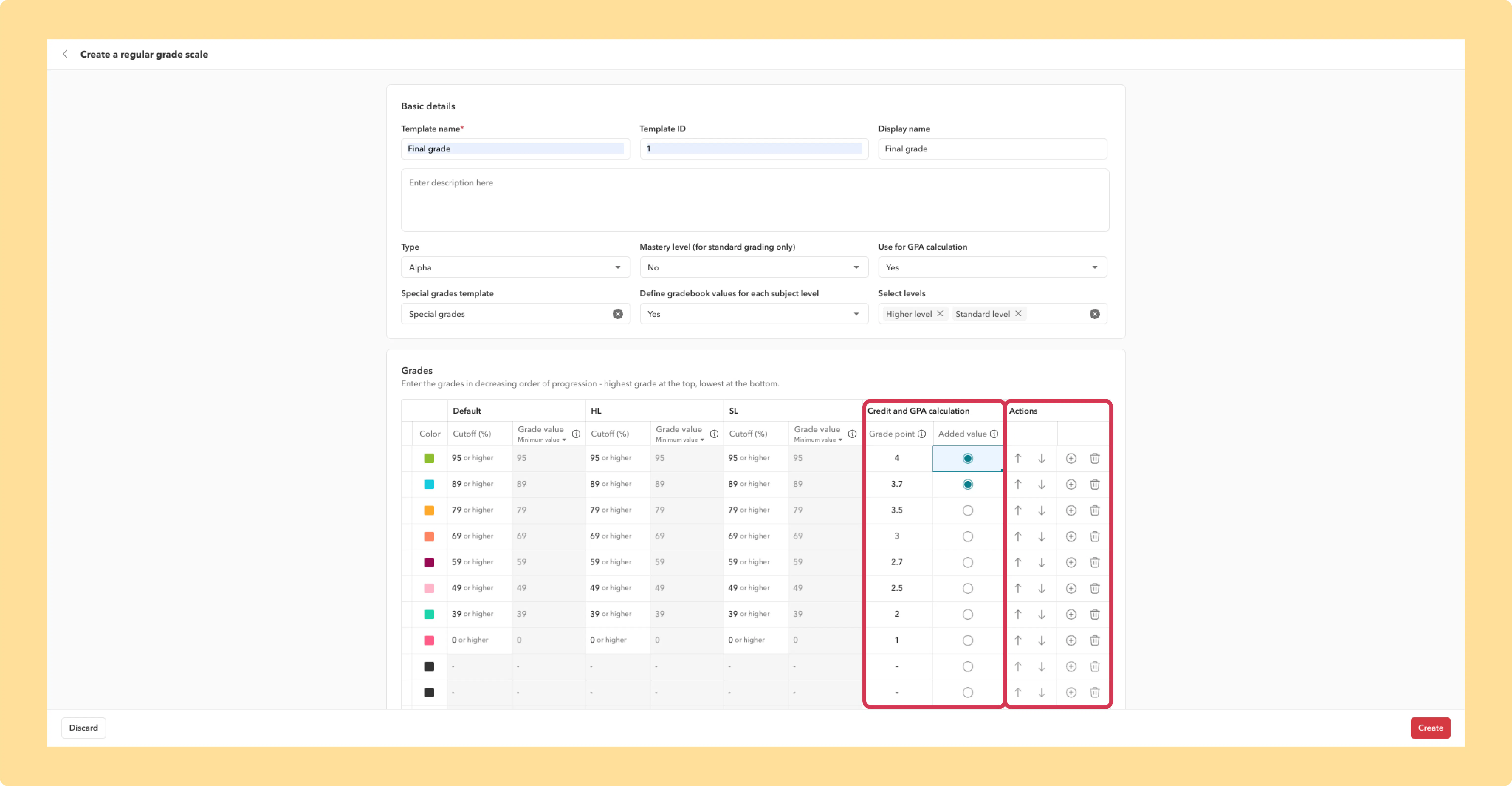Image resolution: width=1512 pixels, height=786 pixels.
Task: Show info for Default Grade value column
Action: pos(576,434)
